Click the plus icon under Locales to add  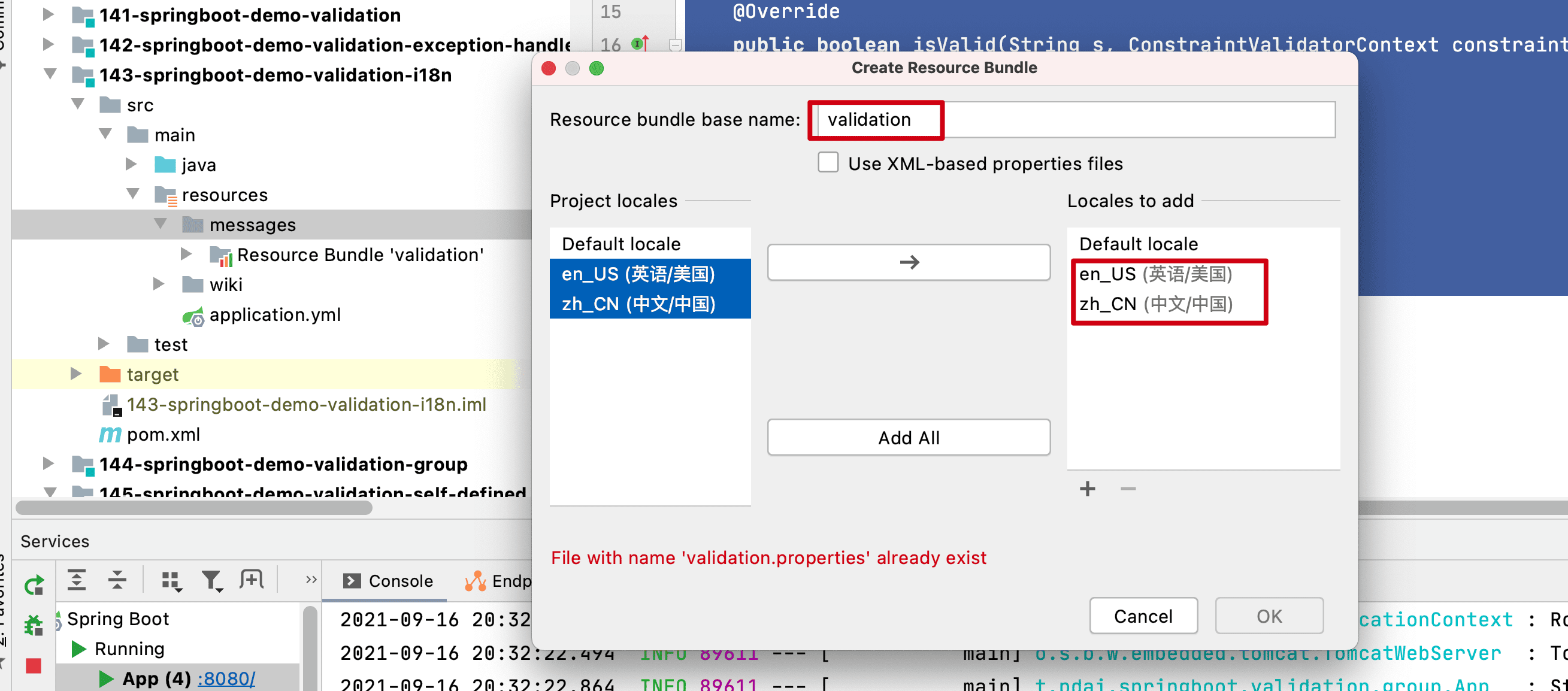point(1087,489)
